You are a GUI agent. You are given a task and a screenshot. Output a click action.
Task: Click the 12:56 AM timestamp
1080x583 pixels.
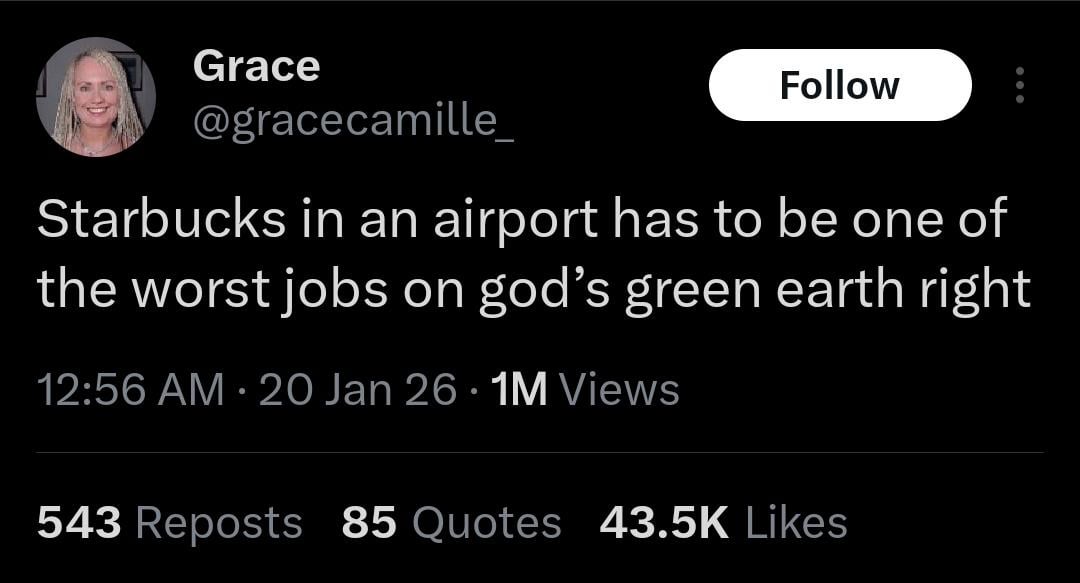130,389
